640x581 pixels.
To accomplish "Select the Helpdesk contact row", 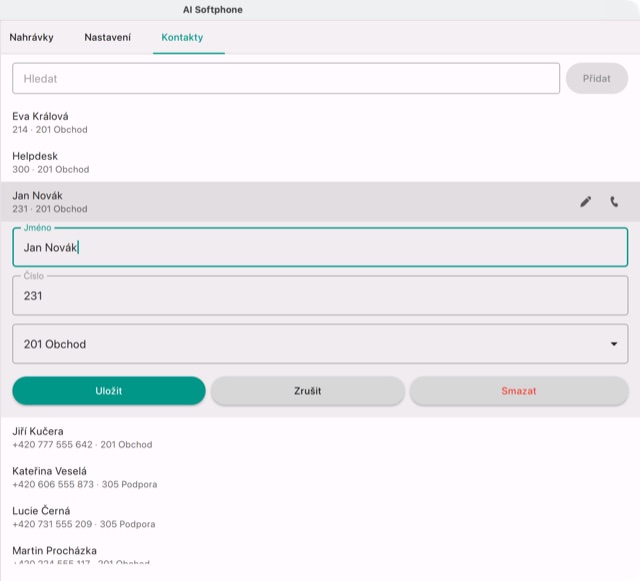I will click(x=320, y=162).
